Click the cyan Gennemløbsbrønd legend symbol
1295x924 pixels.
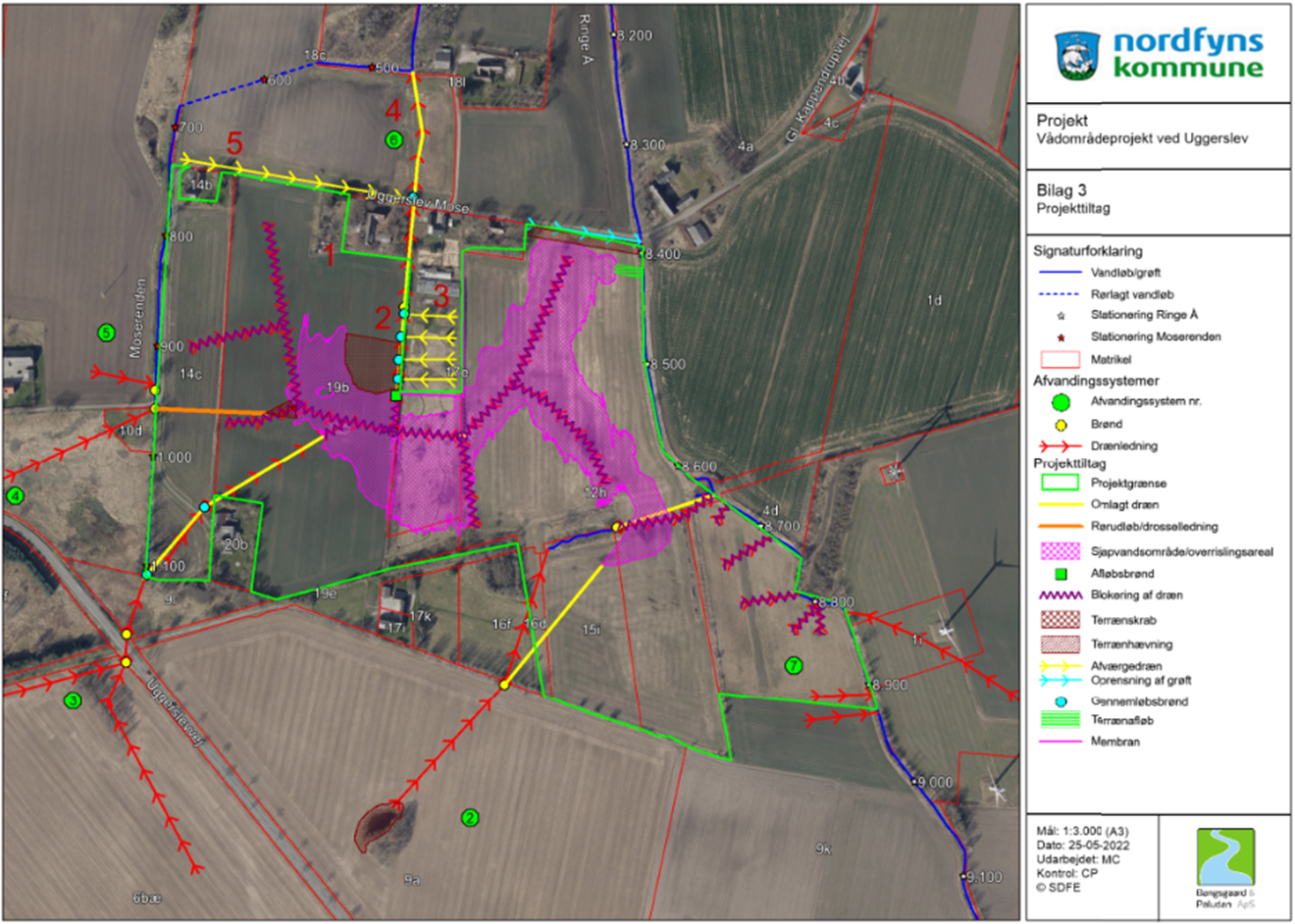pos(1060,702)
